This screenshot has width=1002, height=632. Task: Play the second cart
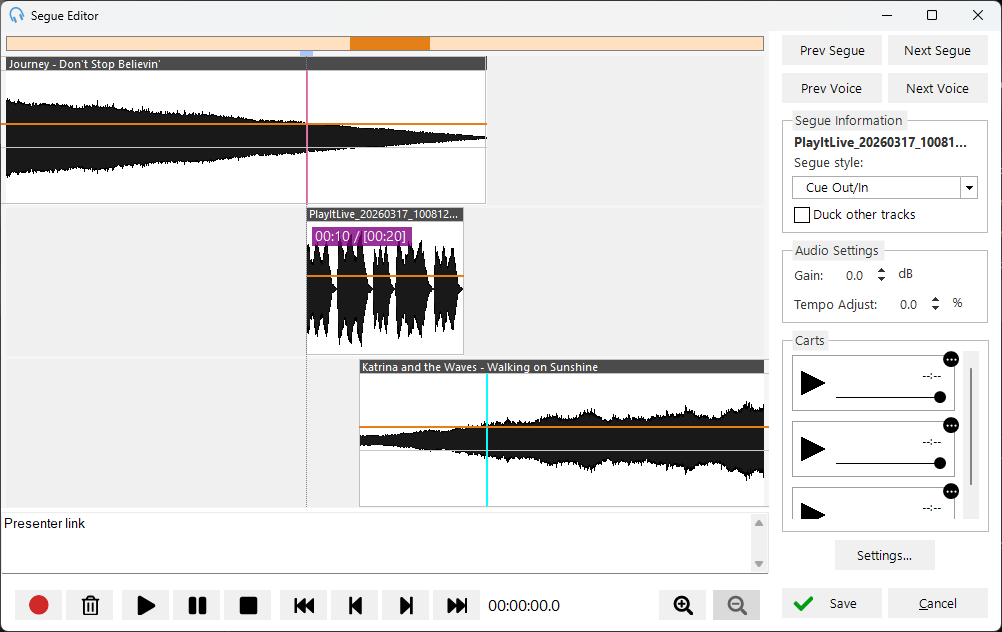812,449
